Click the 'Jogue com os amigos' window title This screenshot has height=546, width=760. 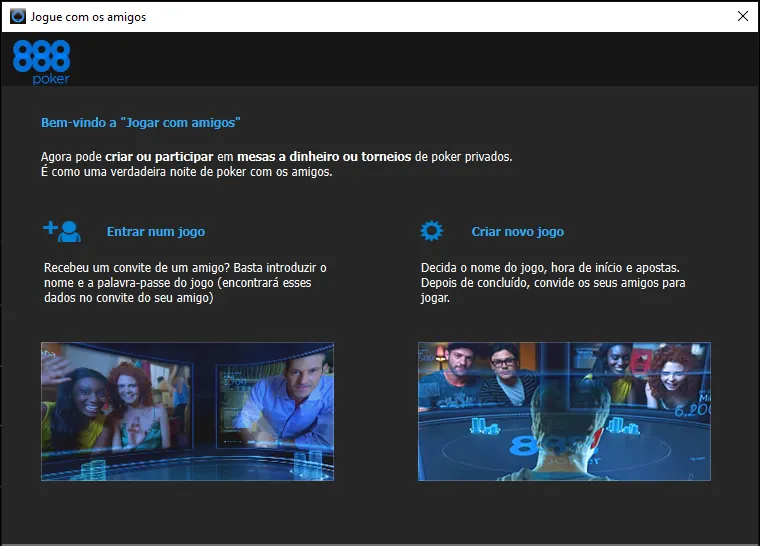88,17
